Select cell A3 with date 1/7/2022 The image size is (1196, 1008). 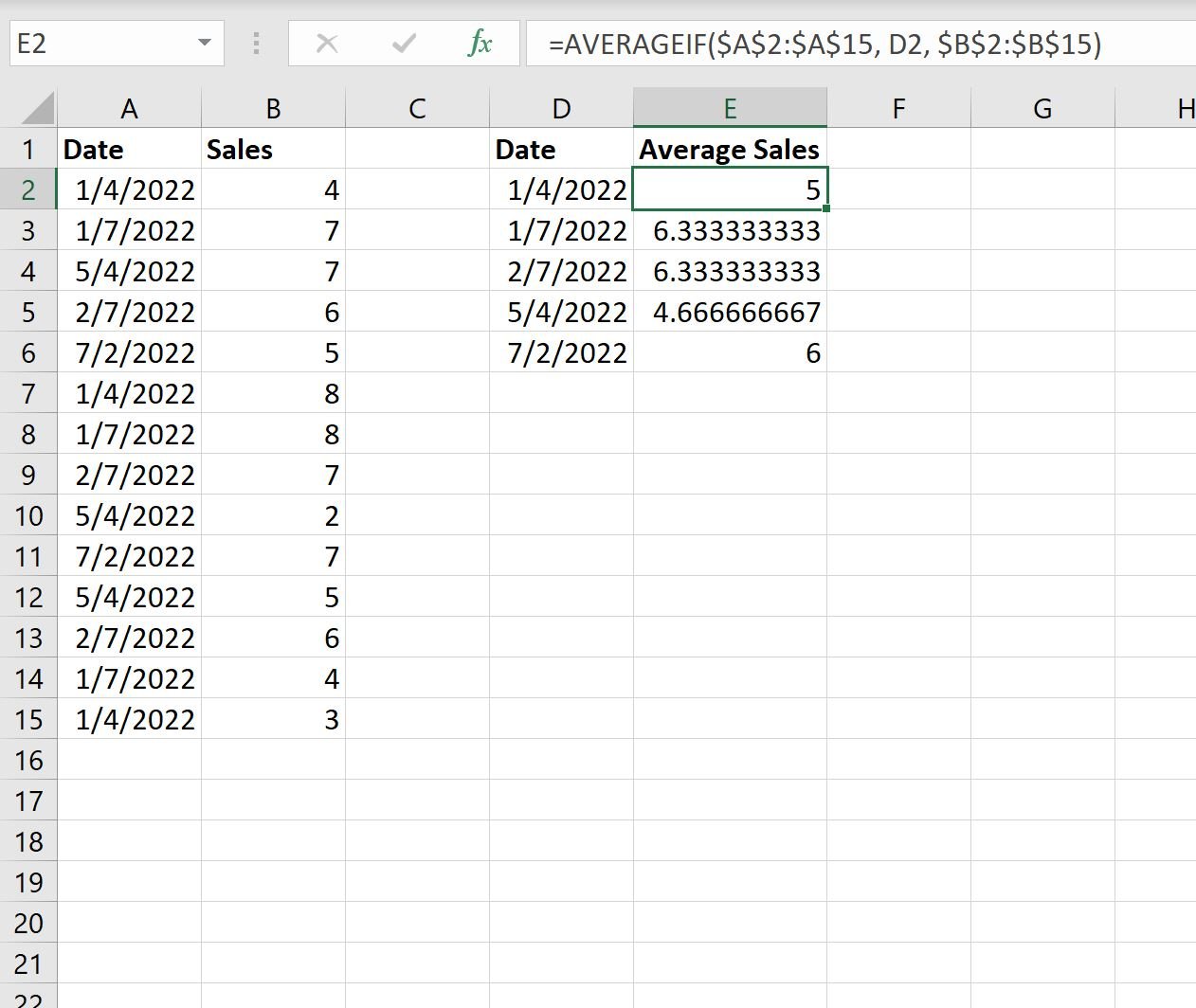tap(129, 230)
